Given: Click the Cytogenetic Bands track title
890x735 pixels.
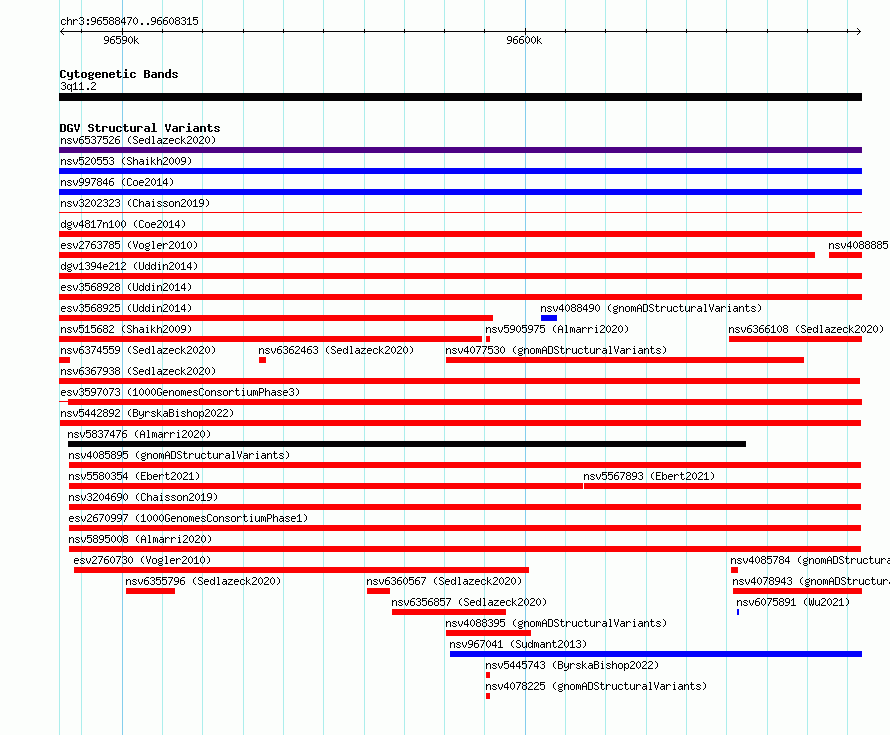Looking at the screenshot, I should [119, 74].
